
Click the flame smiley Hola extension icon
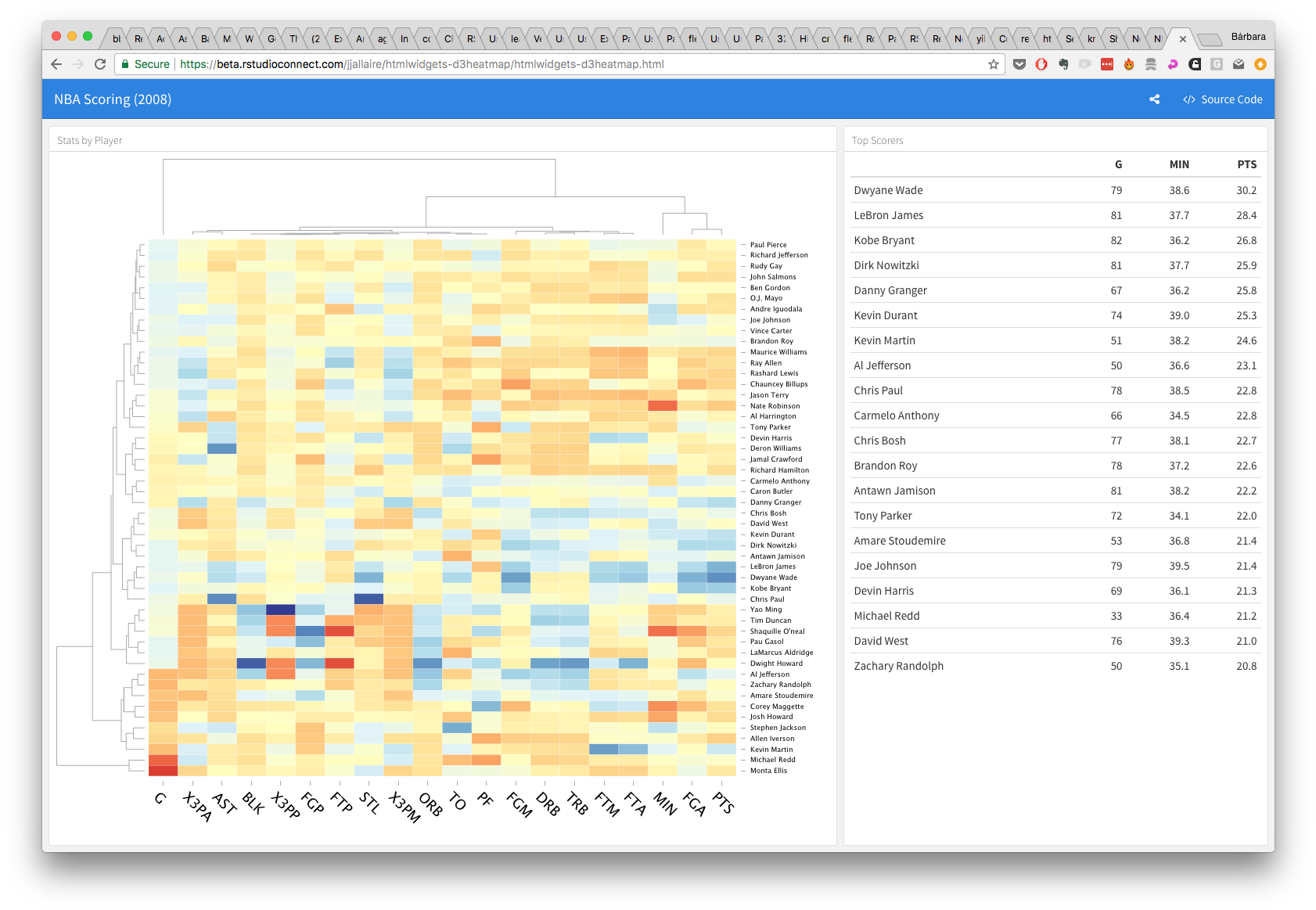pos(1129,64)
